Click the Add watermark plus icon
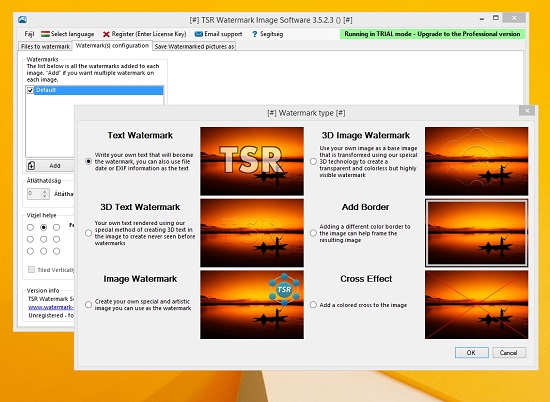 point(31,166)
